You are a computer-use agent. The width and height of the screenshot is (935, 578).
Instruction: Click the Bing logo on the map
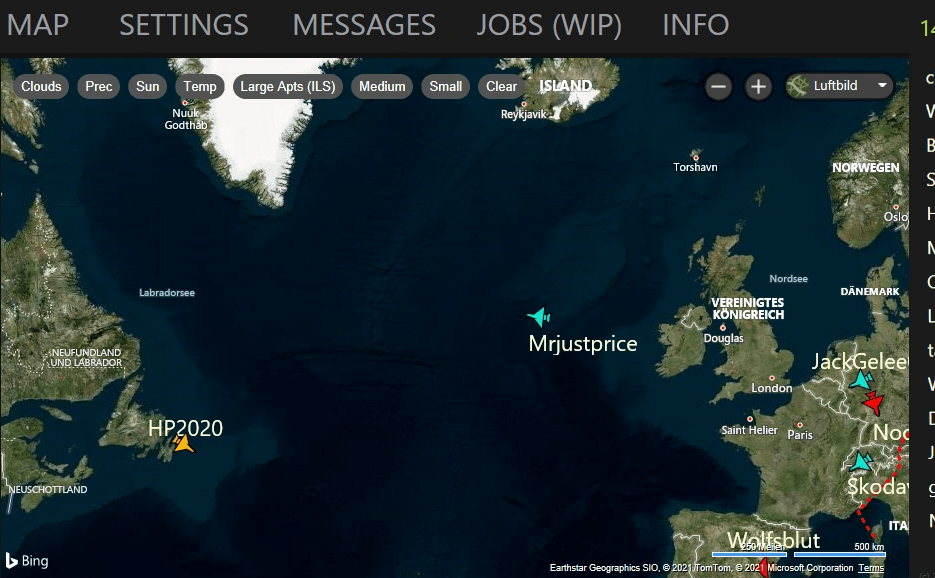[x=27, y=560]
